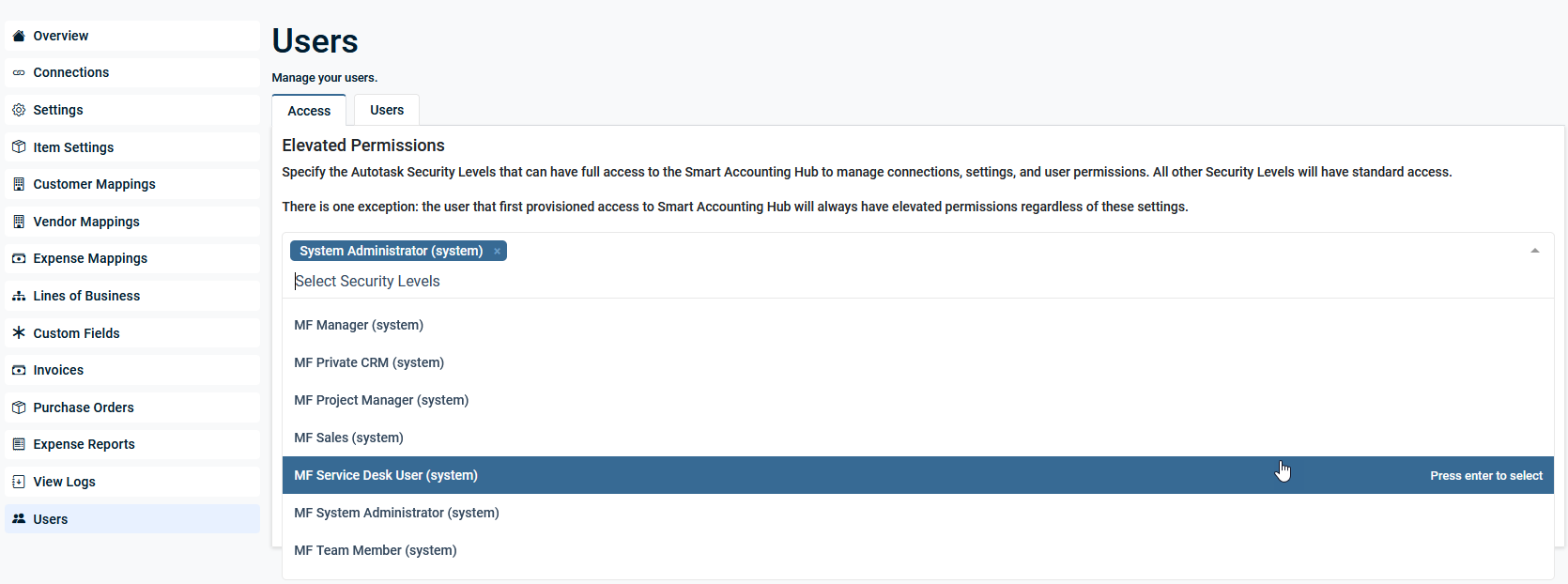The height and width of the screenshot is (584, 1568).
Task: Go to Purchase Orders page
Action: click(x=84, y=407)
